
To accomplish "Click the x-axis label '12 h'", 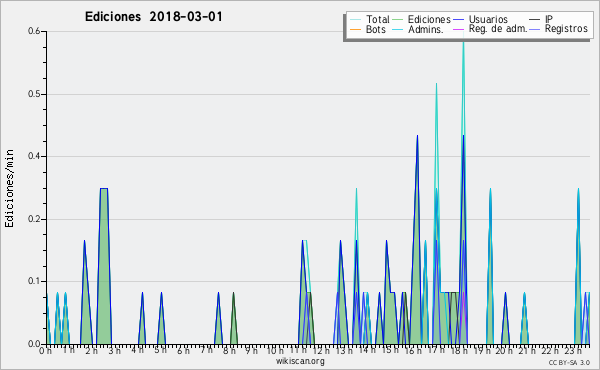I will pyautogui.click(x=321, y=351).
